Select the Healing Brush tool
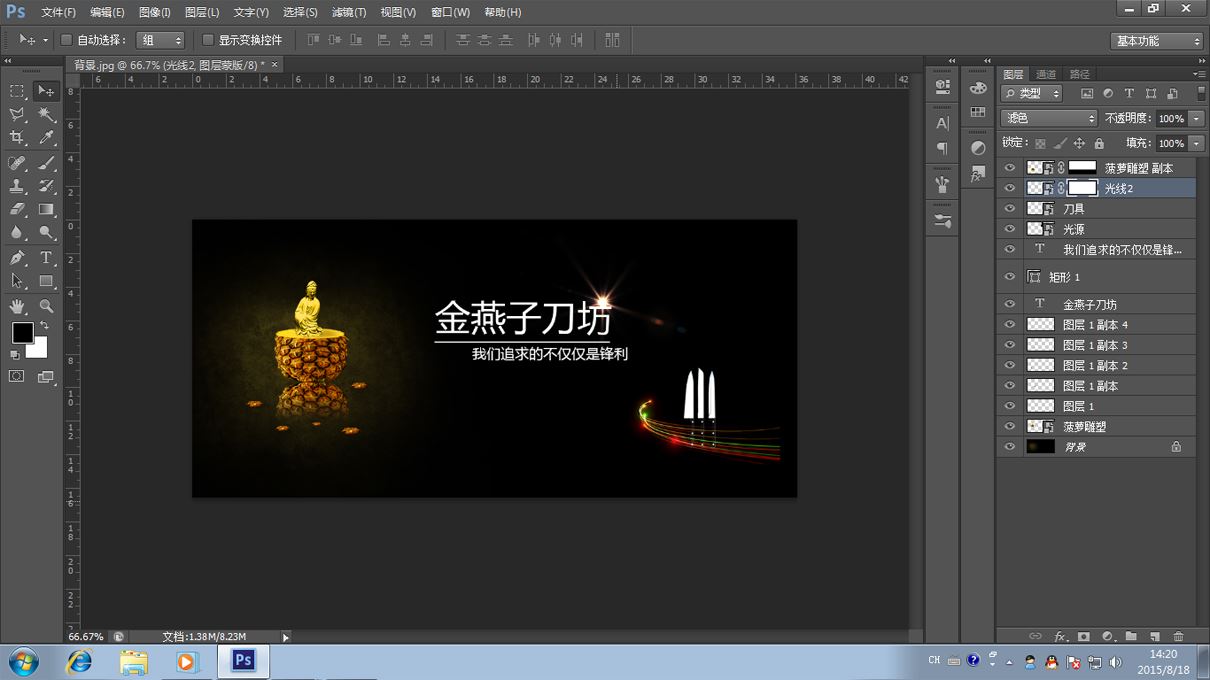The height and width of the screenshot is (680, 1210). [x=17, y=163]
